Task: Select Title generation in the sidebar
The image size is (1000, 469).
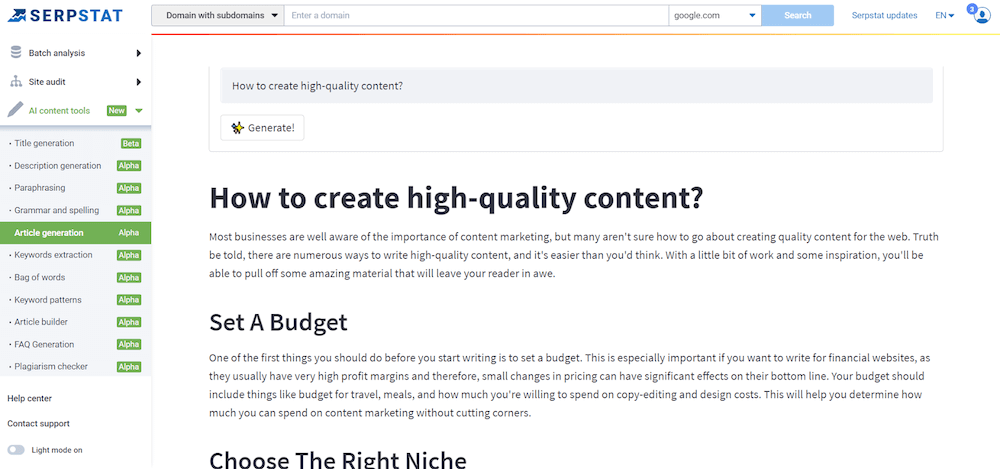Action: pyautogui.click(x=44, y=143)
